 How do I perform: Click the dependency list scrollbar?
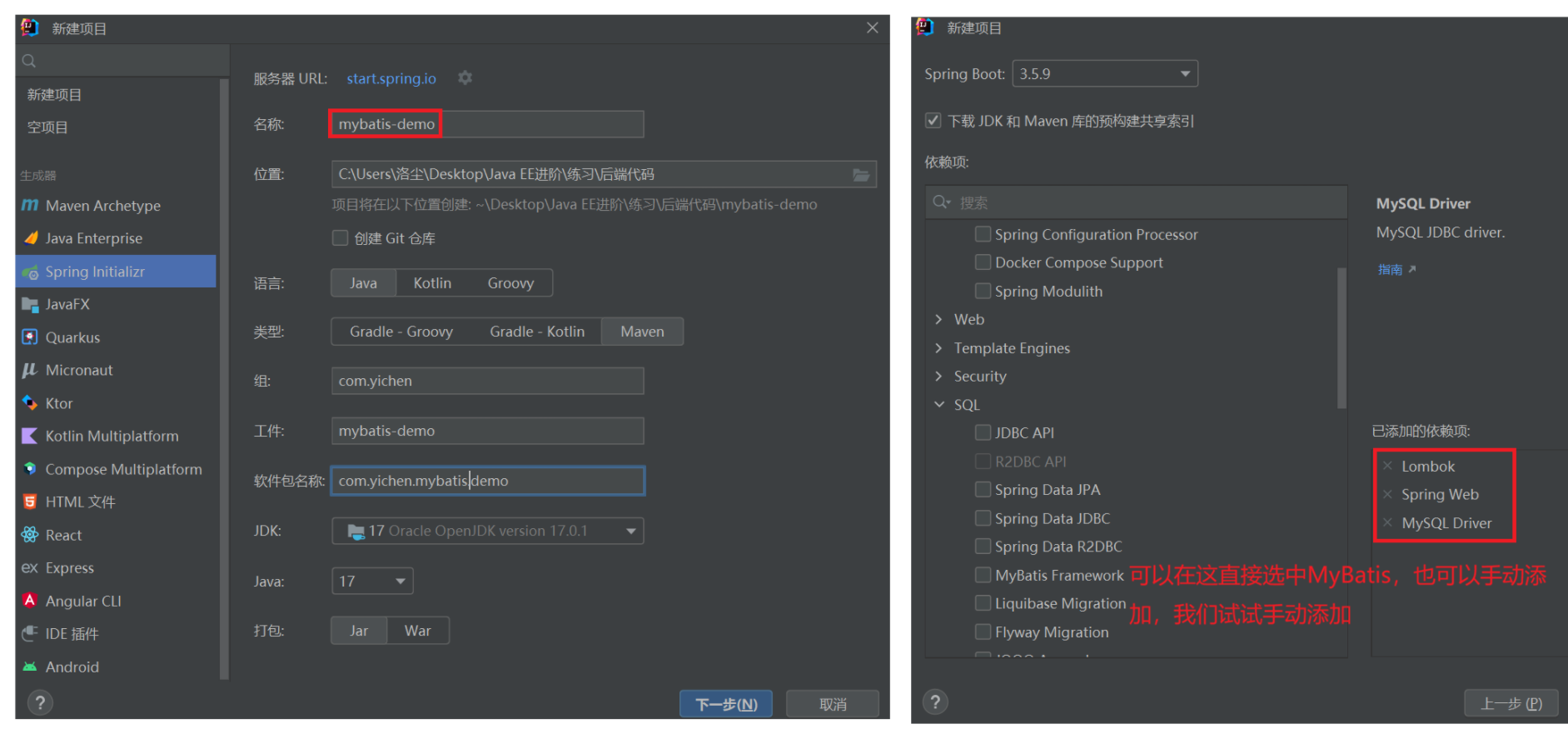(1342, 337)
